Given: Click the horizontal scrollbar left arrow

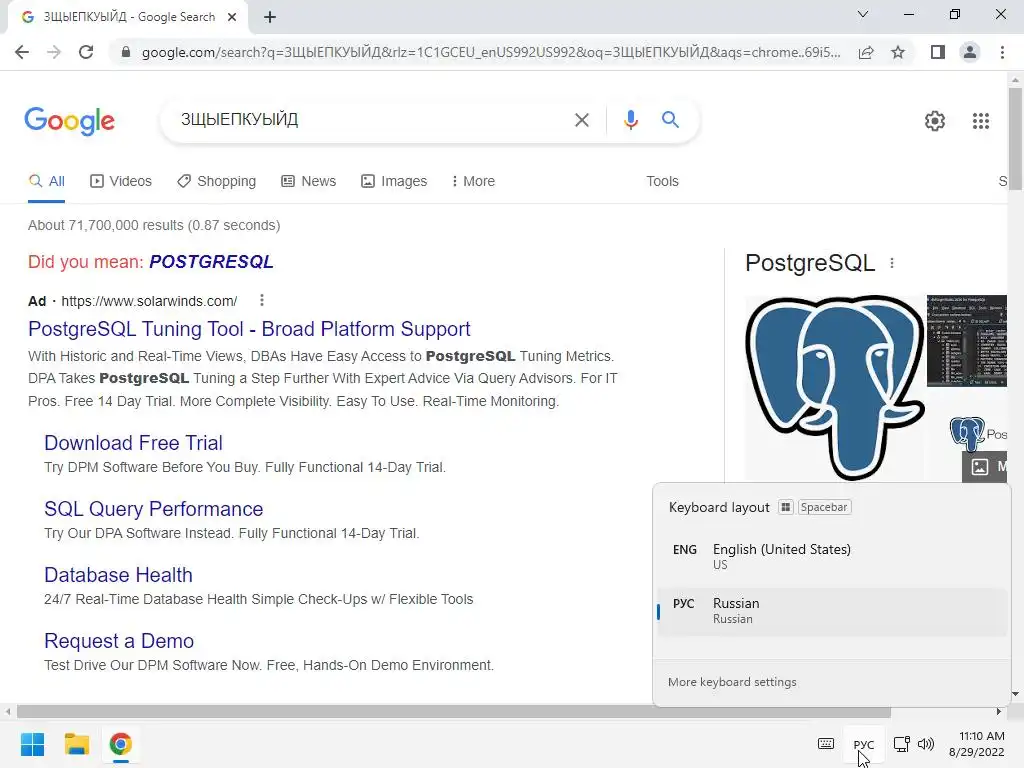Looking at the screenshot, I should point(8,711).
